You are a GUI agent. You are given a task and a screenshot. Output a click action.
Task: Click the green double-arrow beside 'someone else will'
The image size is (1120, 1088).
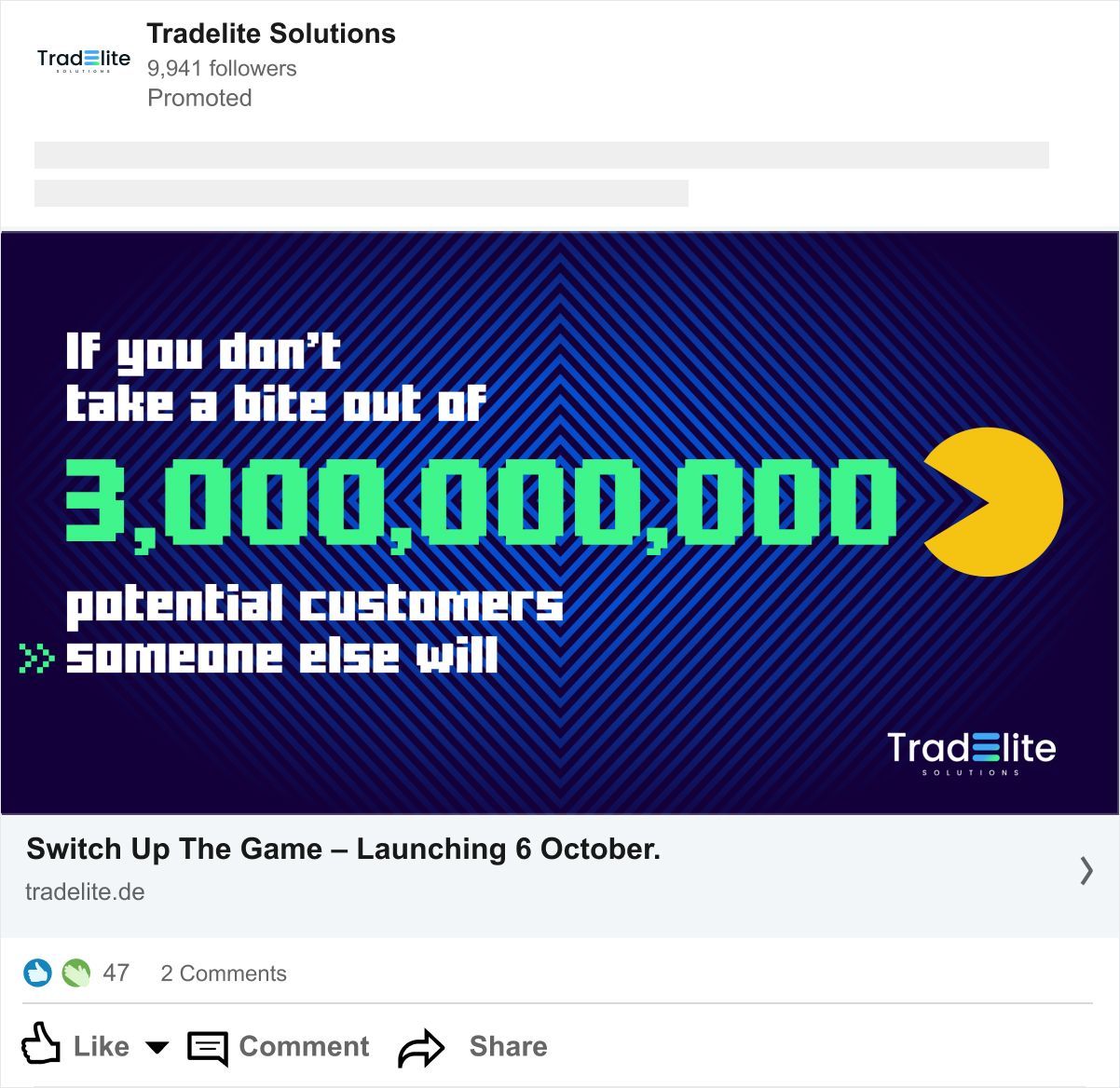point(37,658)
